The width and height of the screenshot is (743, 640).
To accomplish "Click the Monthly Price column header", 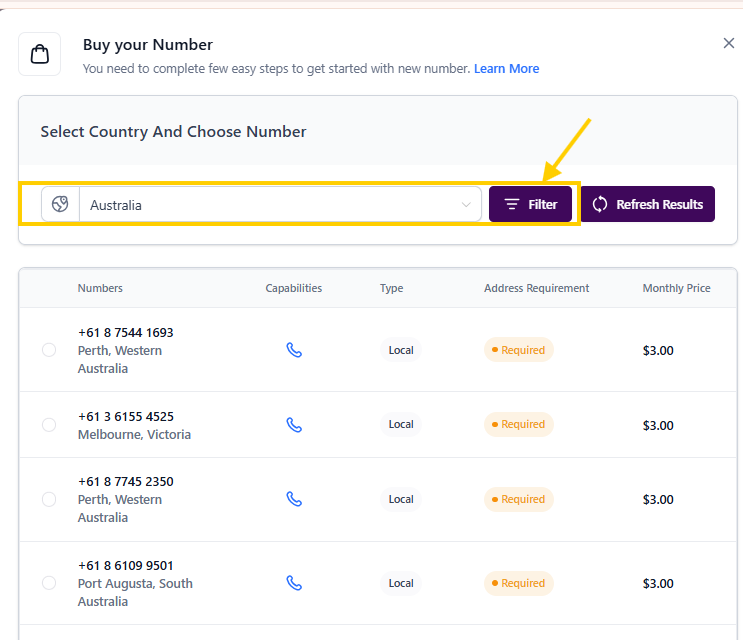I will pyautogui.click(x=676, y=288).
